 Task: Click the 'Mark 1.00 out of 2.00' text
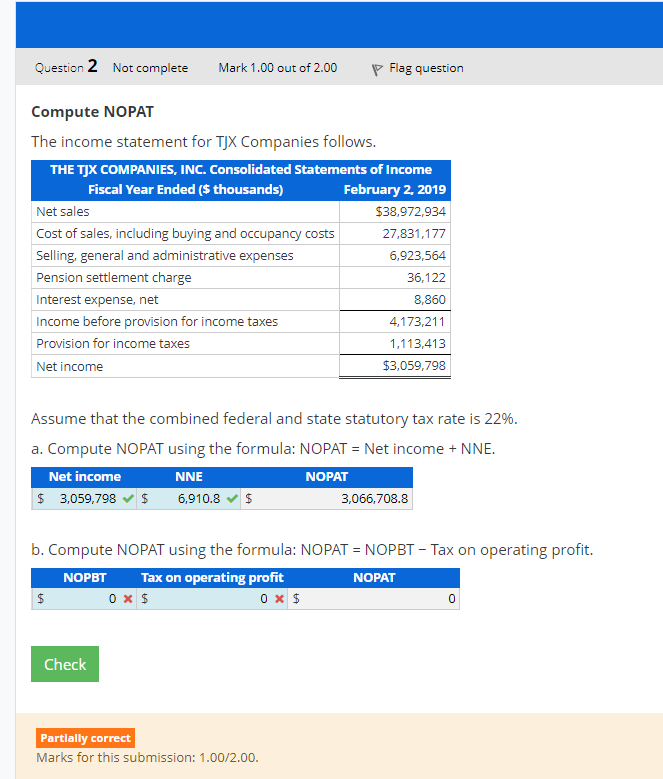coord(278,68)
